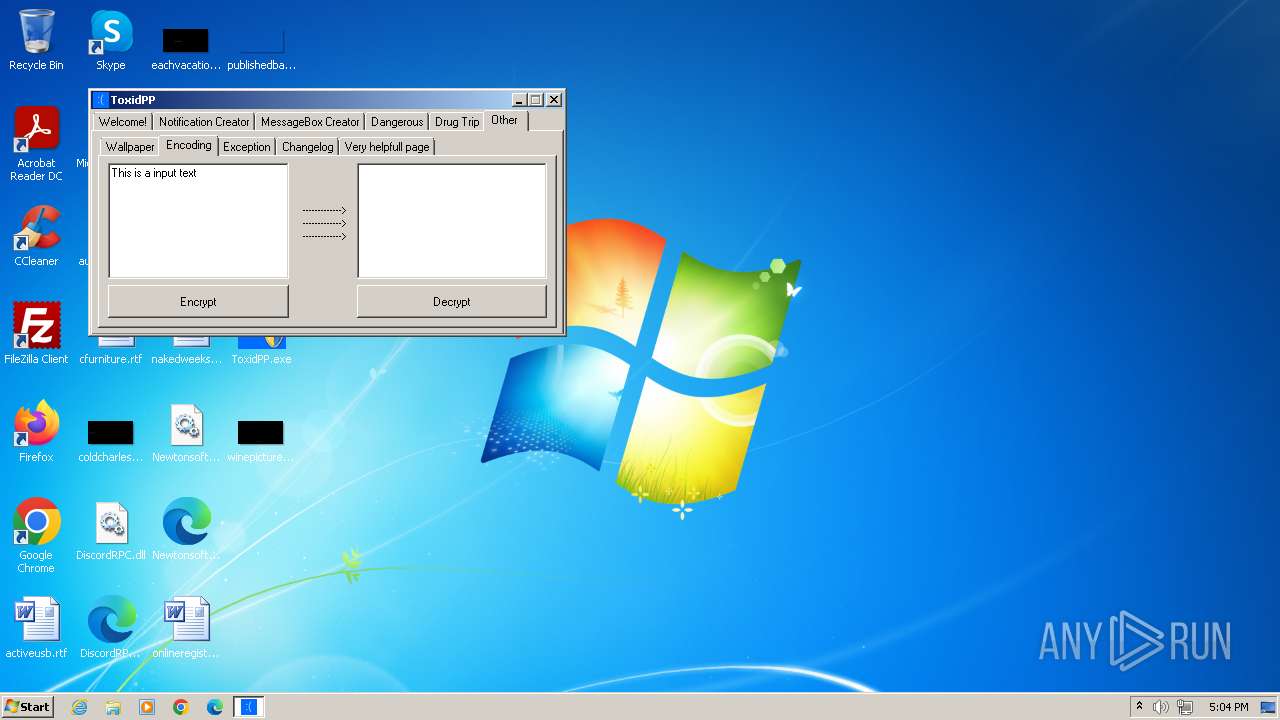
Task: Click the Encrypt button
Action: point(198,301)
